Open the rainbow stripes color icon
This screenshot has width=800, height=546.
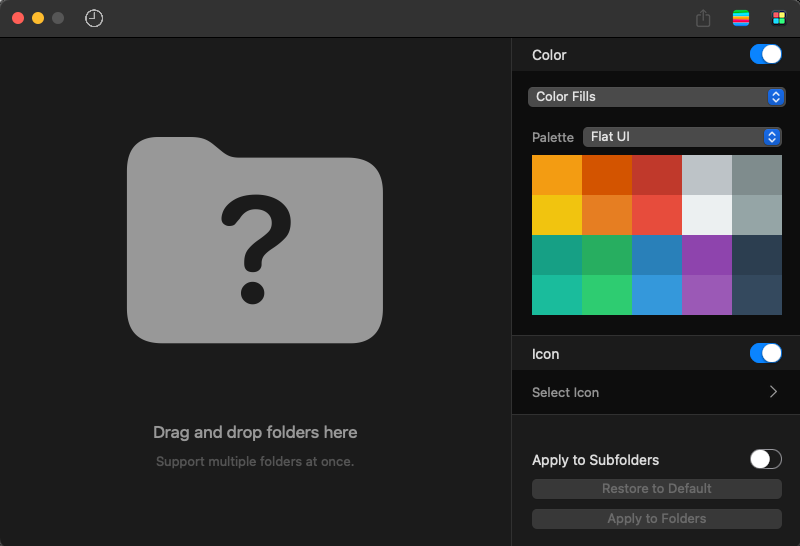(741, 18)
